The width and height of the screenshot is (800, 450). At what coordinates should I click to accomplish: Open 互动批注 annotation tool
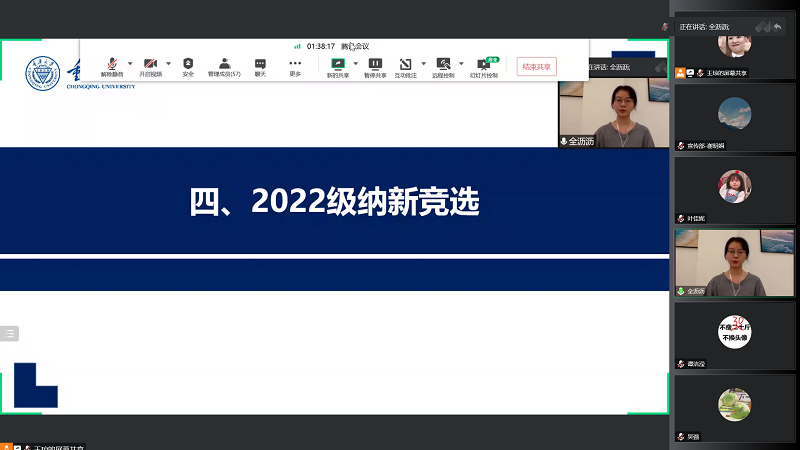pyautogui.click(x=406, y=66)
